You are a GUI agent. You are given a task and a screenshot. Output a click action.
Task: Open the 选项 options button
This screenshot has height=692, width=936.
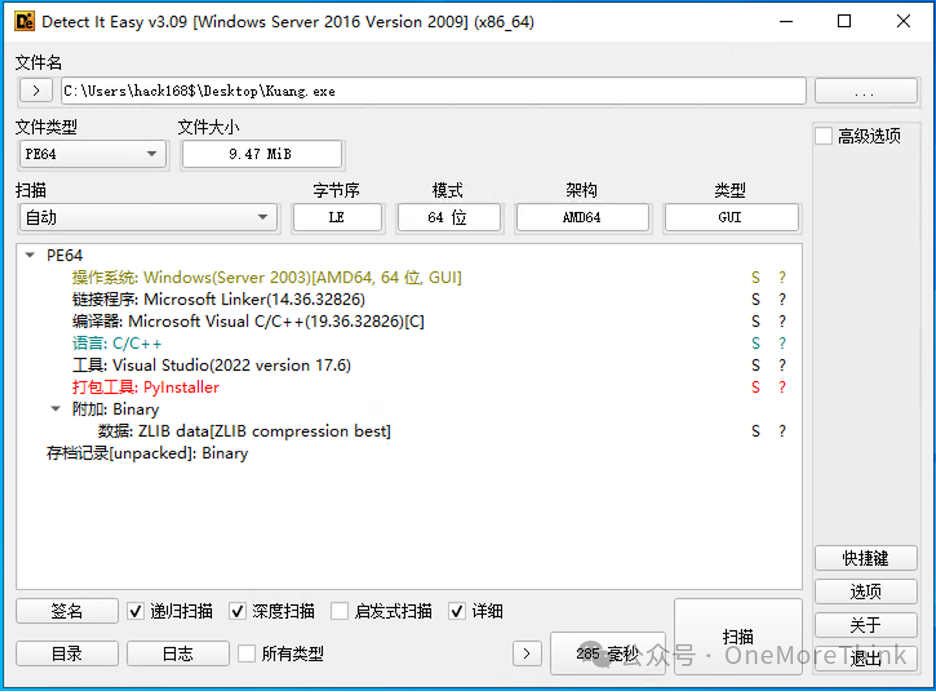click(x=866, y=591)
